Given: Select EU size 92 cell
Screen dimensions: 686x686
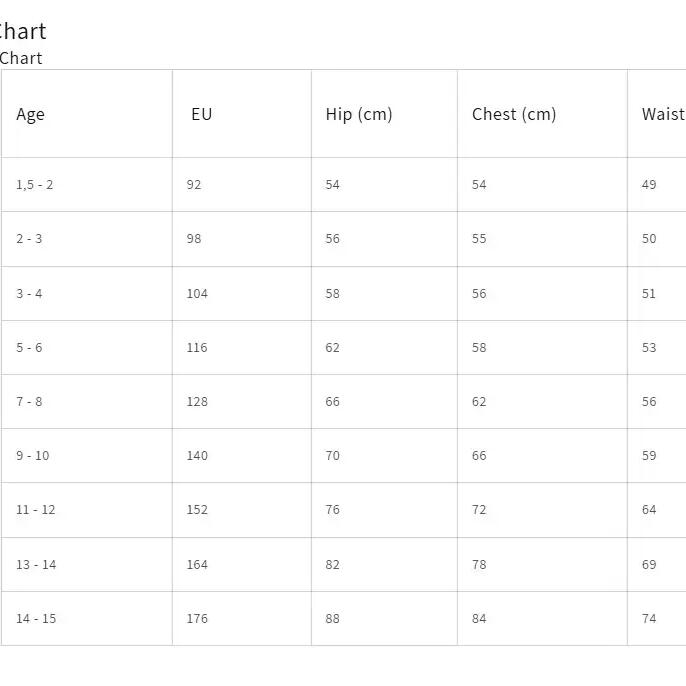Looking at the screenshot, I should click(x=242, y=185).
